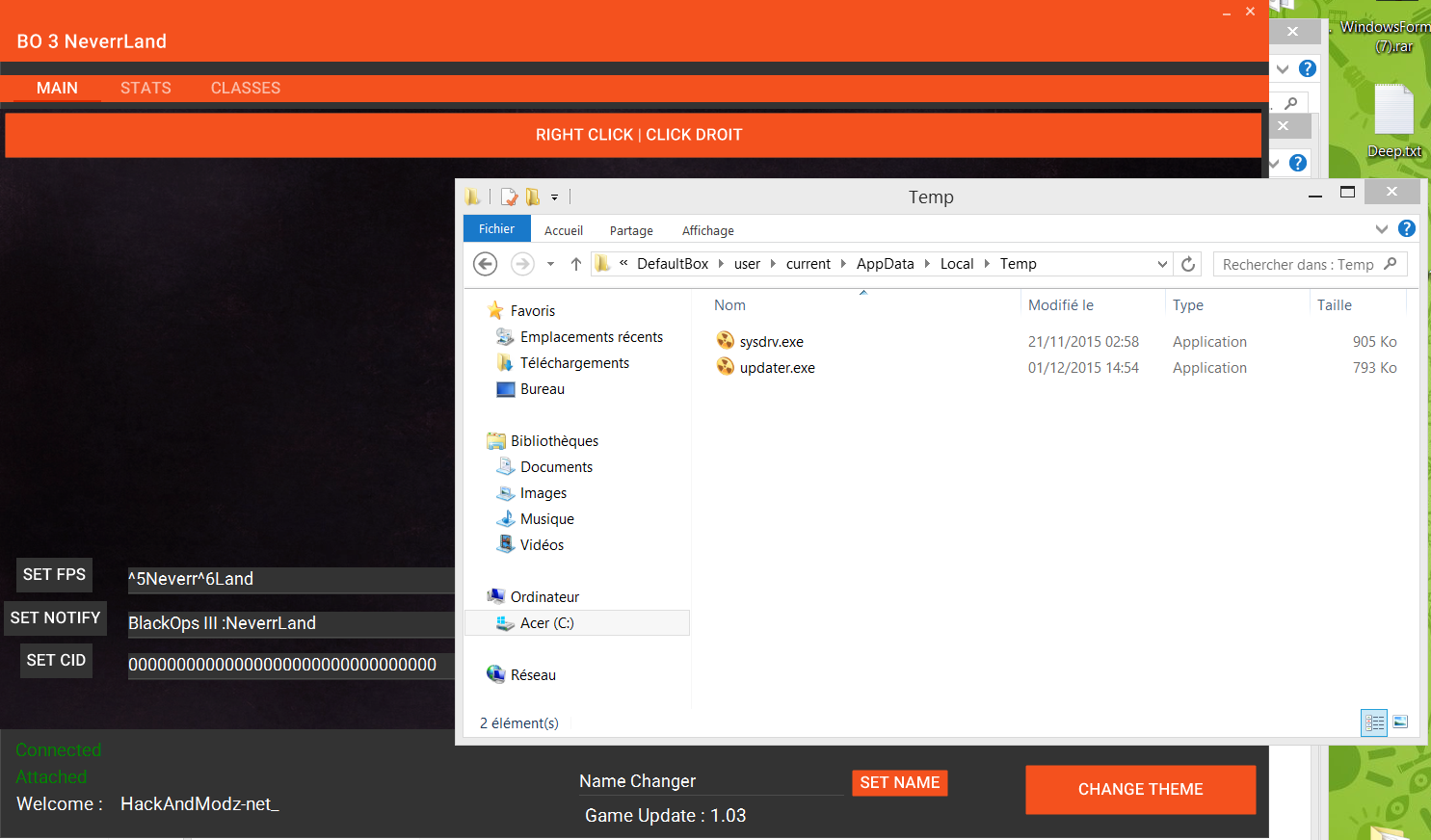Go forward in the Temp Explorer window

[522, 264]
